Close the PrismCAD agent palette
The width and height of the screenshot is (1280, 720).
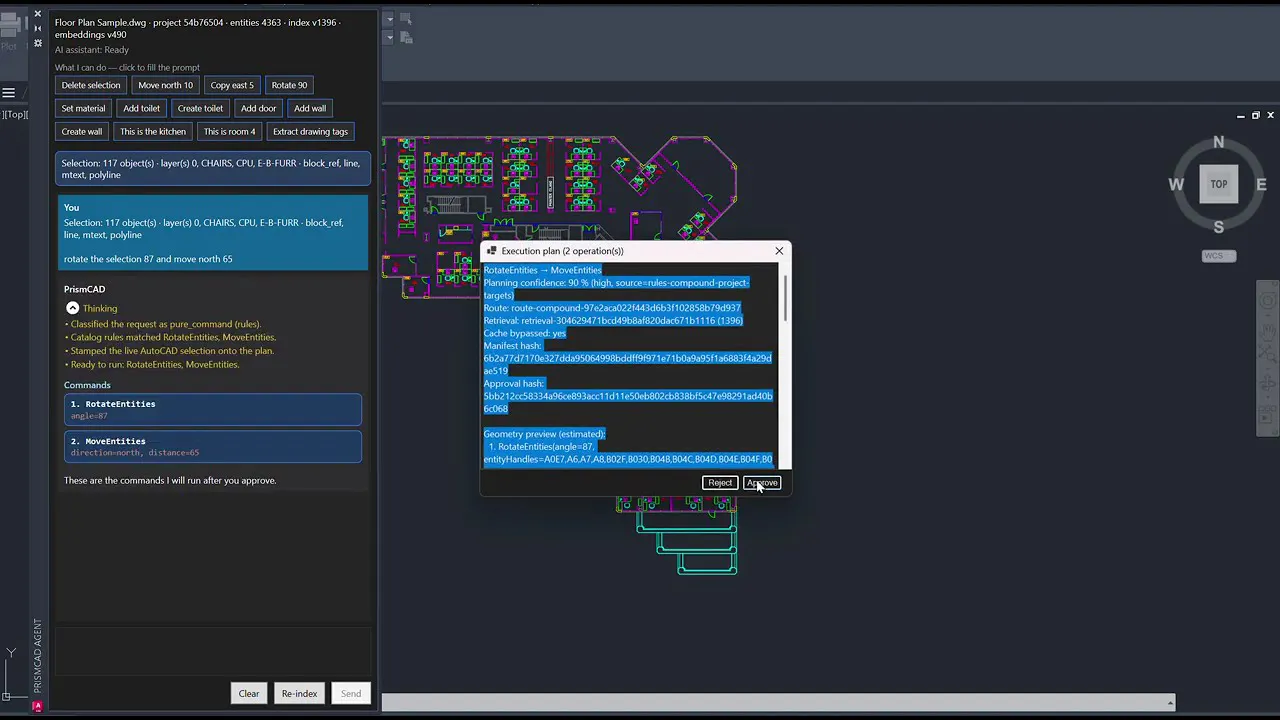tap(38, 14)
